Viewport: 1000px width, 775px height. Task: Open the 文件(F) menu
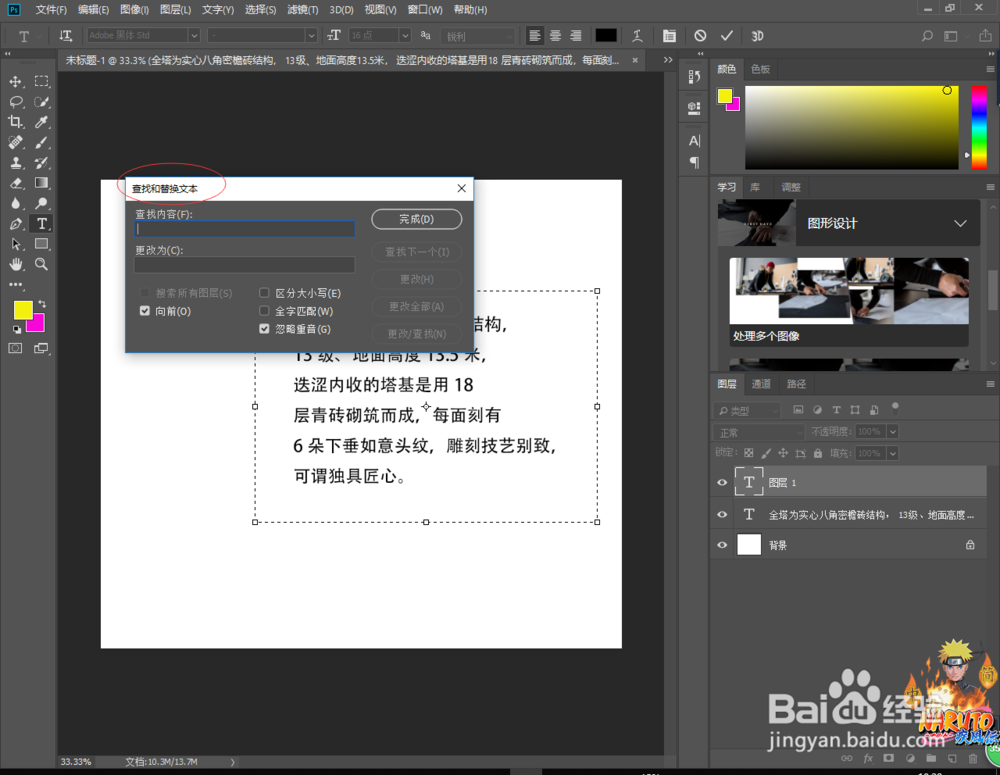point(51,10)
